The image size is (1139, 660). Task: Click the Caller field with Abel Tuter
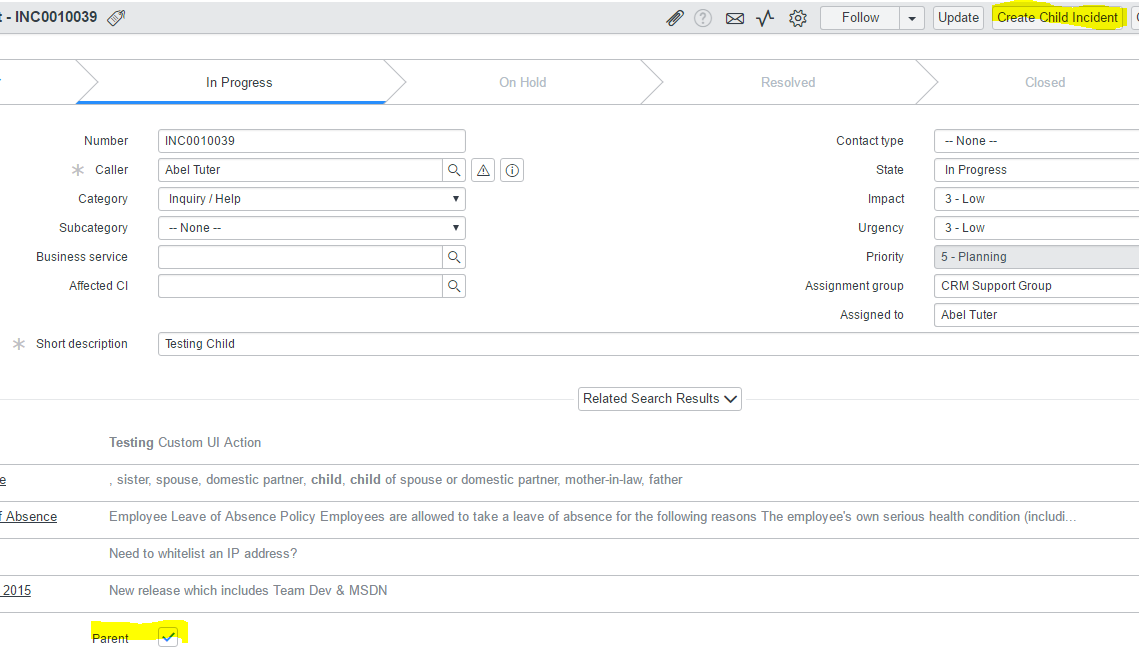300,170
